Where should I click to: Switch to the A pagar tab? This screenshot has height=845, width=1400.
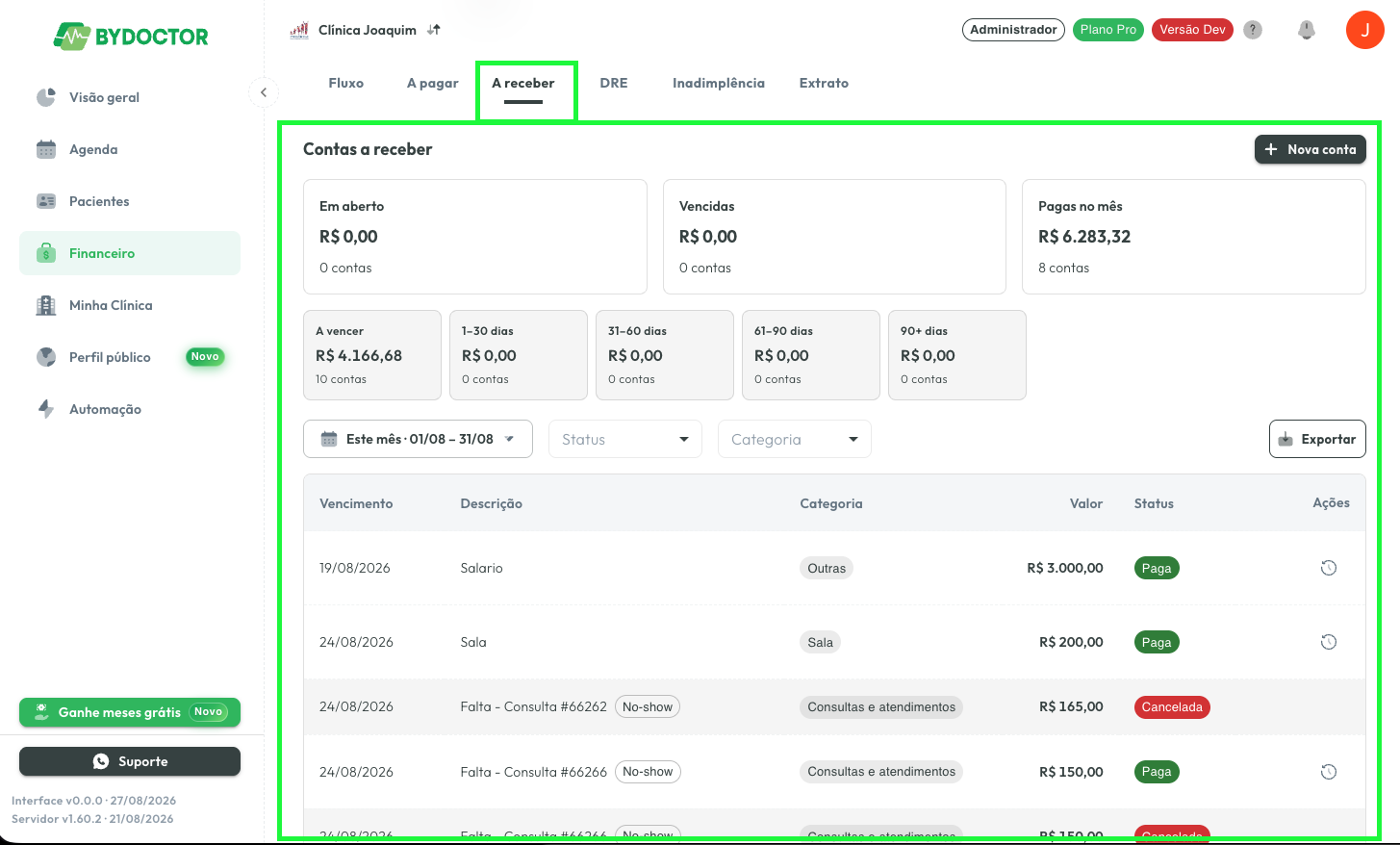432,83
